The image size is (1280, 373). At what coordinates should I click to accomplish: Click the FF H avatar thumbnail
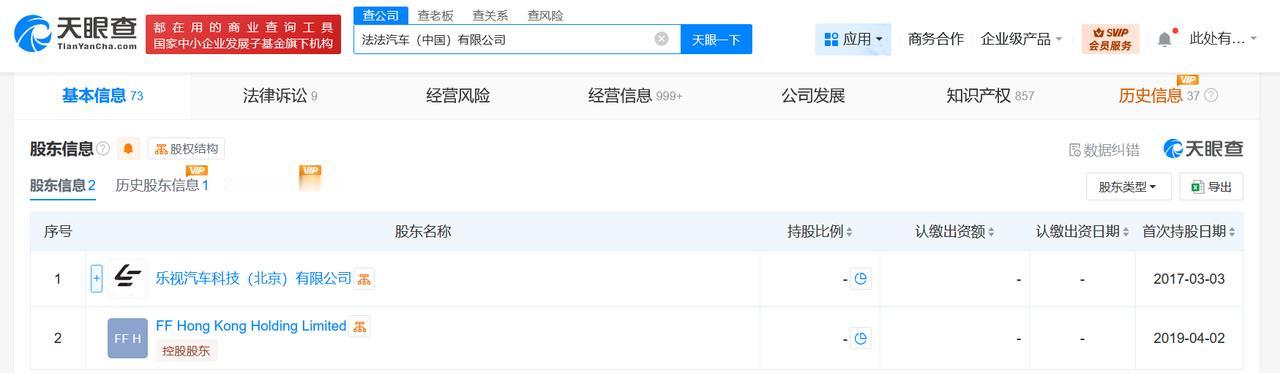point(127,338)
